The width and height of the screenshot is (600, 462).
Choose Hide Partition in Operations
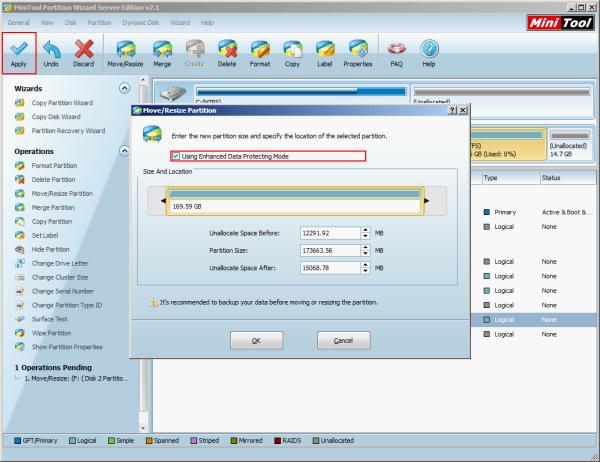(x=51, y=249)
